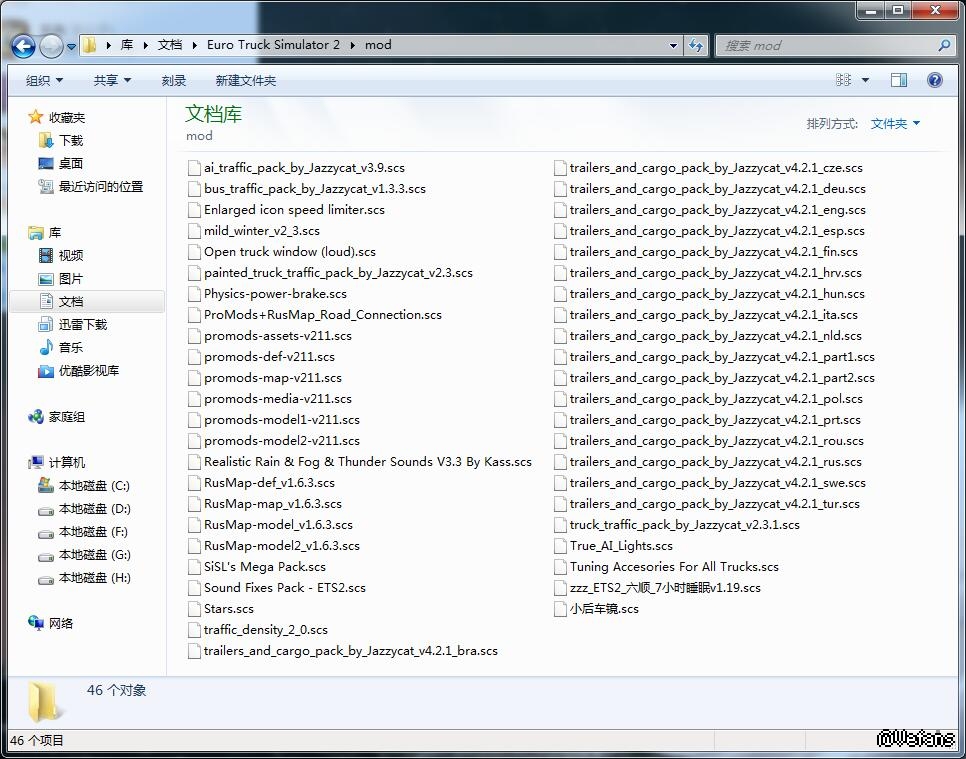
Task: Click the search magnifier icon
Action: tap(944, 45)
